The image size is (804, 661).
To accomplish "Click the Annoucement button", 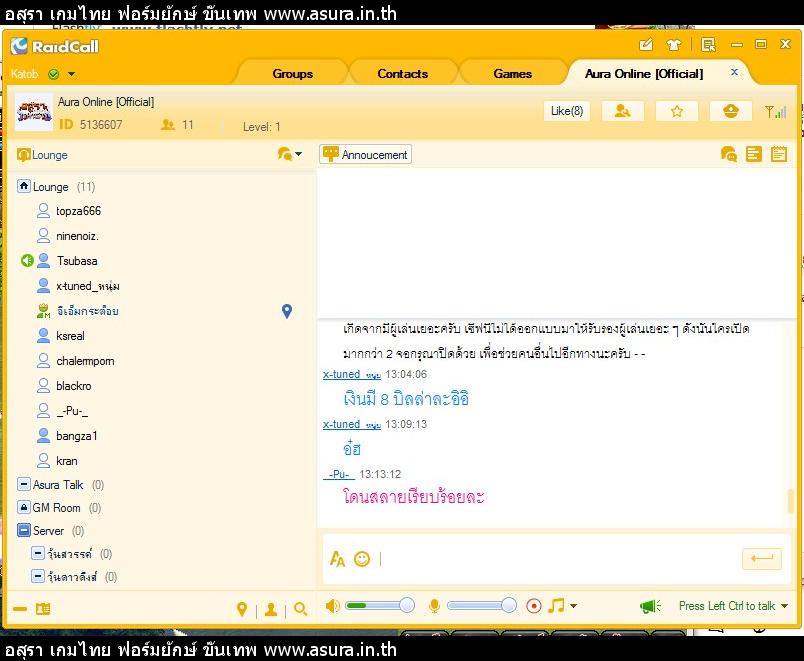I will pos(365,154).
